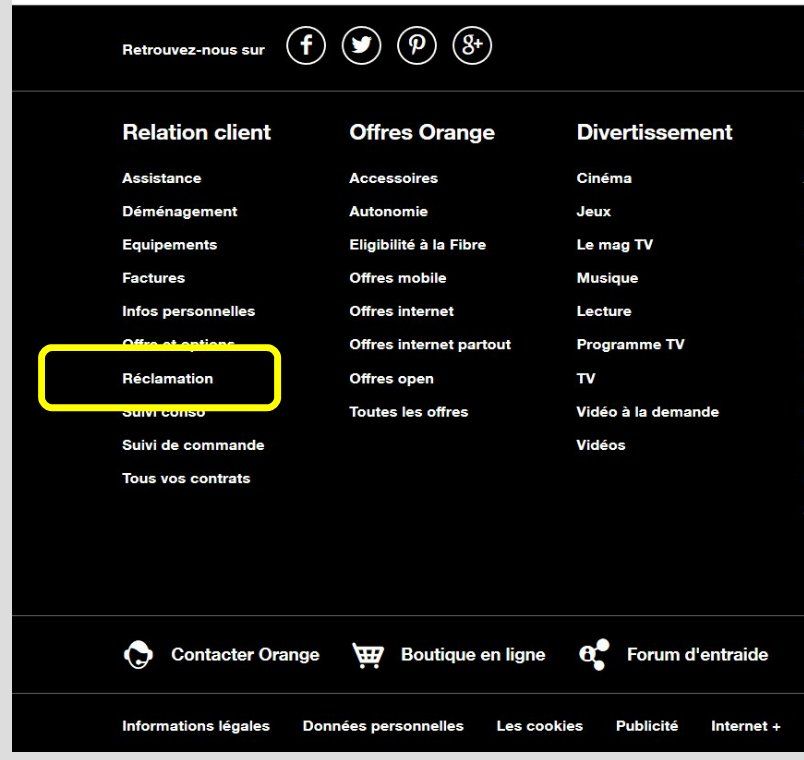Open the Facebook social icon
The image size is (804, 760).
(306, 47)
